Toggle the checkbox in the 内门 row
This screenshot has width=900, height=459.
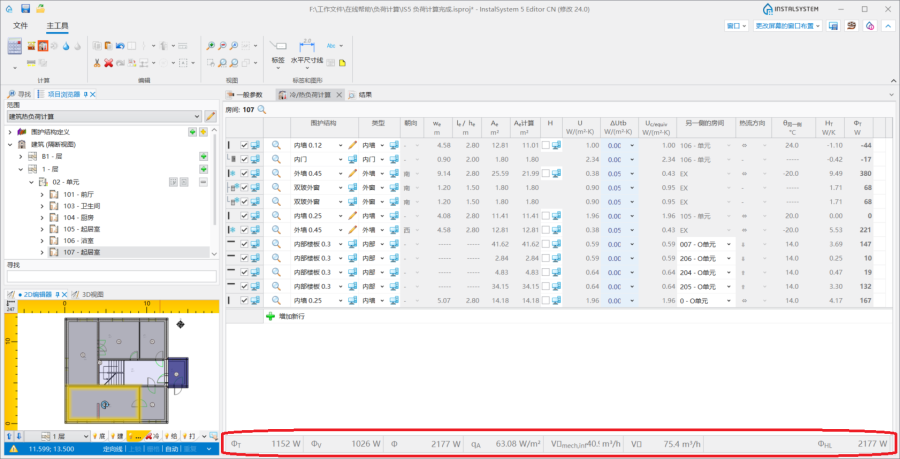point(243,159)
